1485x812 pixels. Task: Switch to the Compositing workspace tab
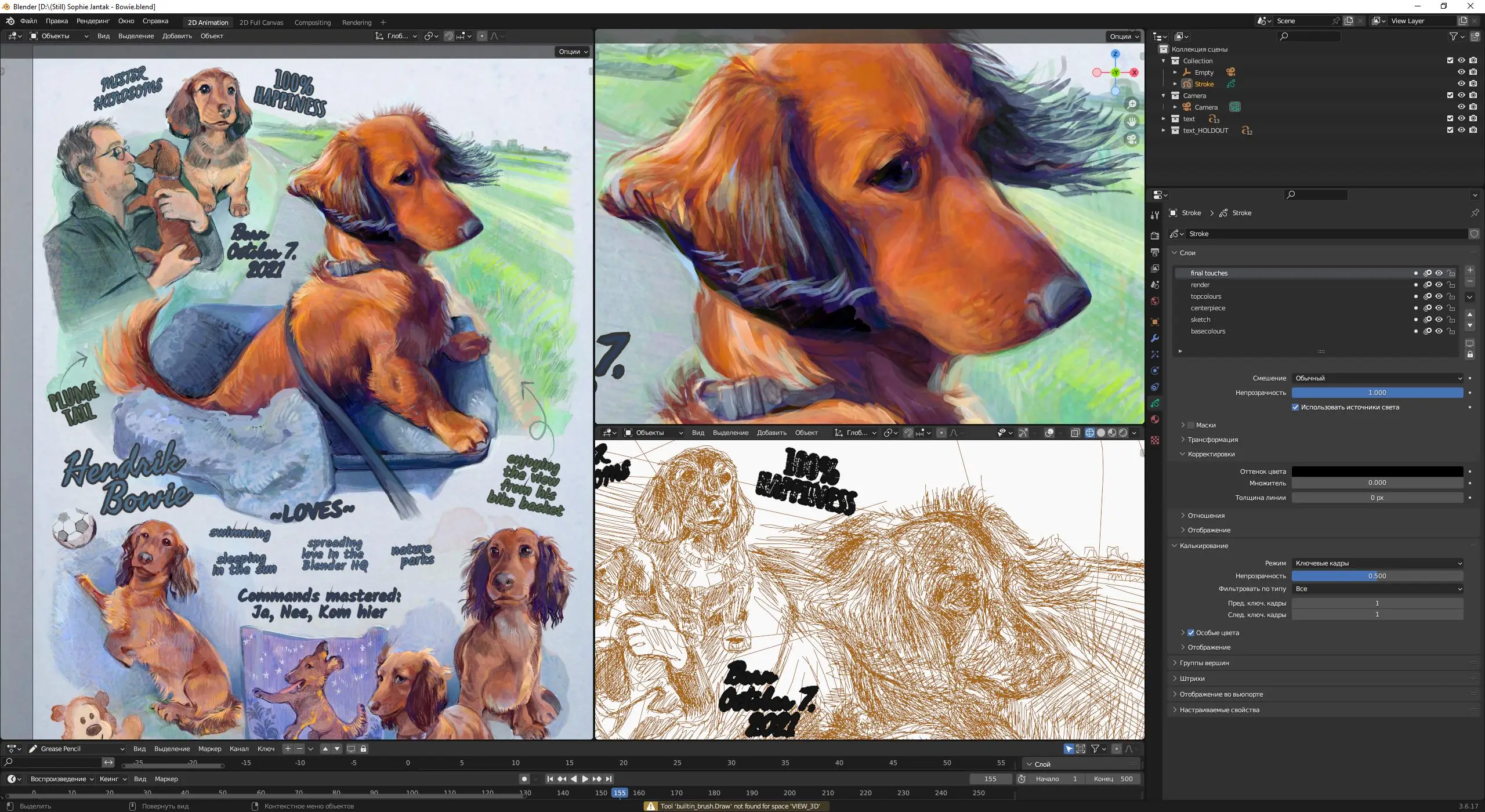[x=312, y=23]
